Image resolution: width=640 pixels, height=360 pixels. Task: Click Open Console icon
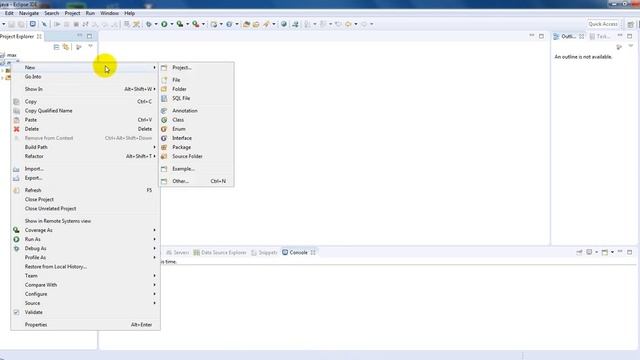[x=605, y=252]
